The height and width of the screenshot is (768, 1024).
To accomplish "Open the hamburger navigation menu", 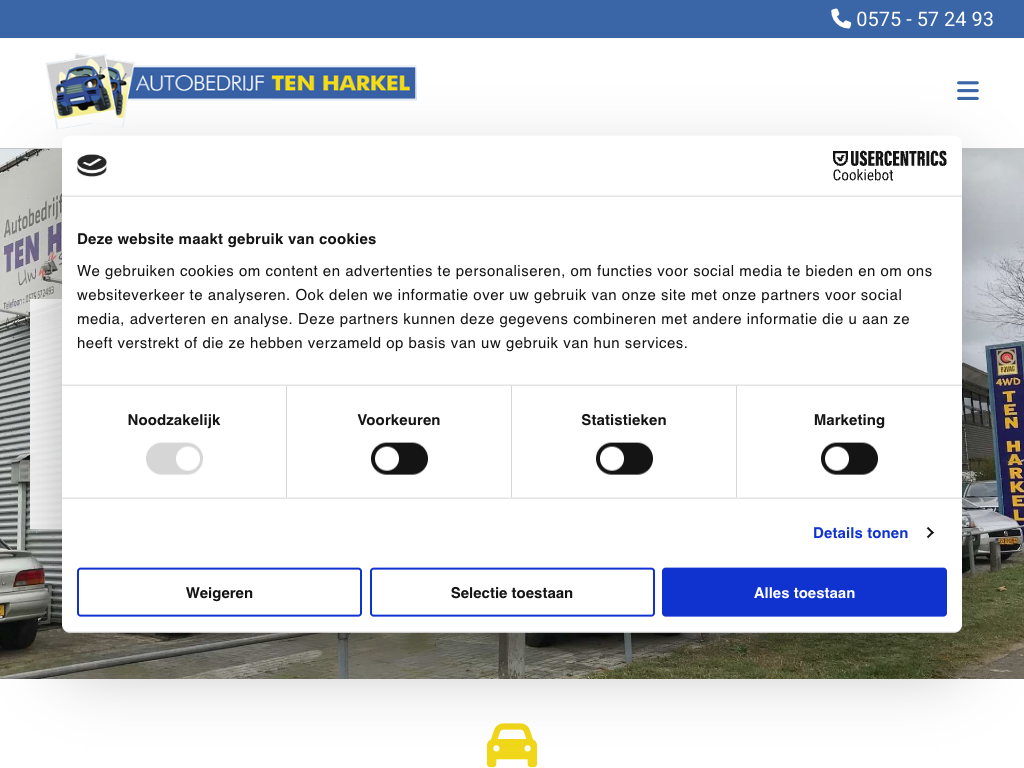I will [x=967, y=90].
